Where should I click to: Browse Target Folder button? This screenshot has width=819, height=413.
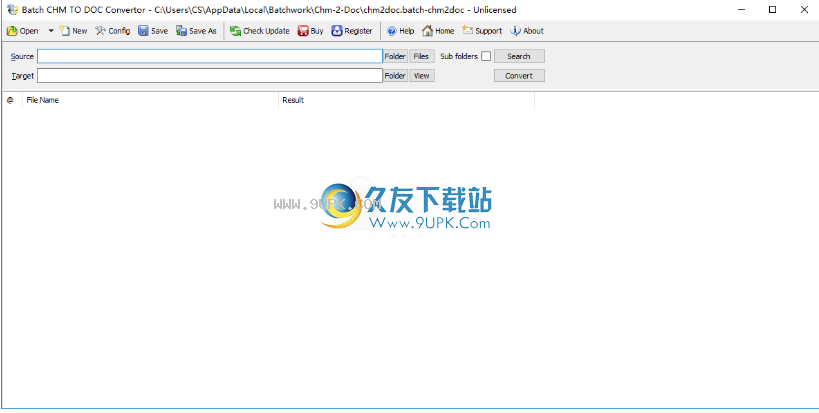click(395, 76)
